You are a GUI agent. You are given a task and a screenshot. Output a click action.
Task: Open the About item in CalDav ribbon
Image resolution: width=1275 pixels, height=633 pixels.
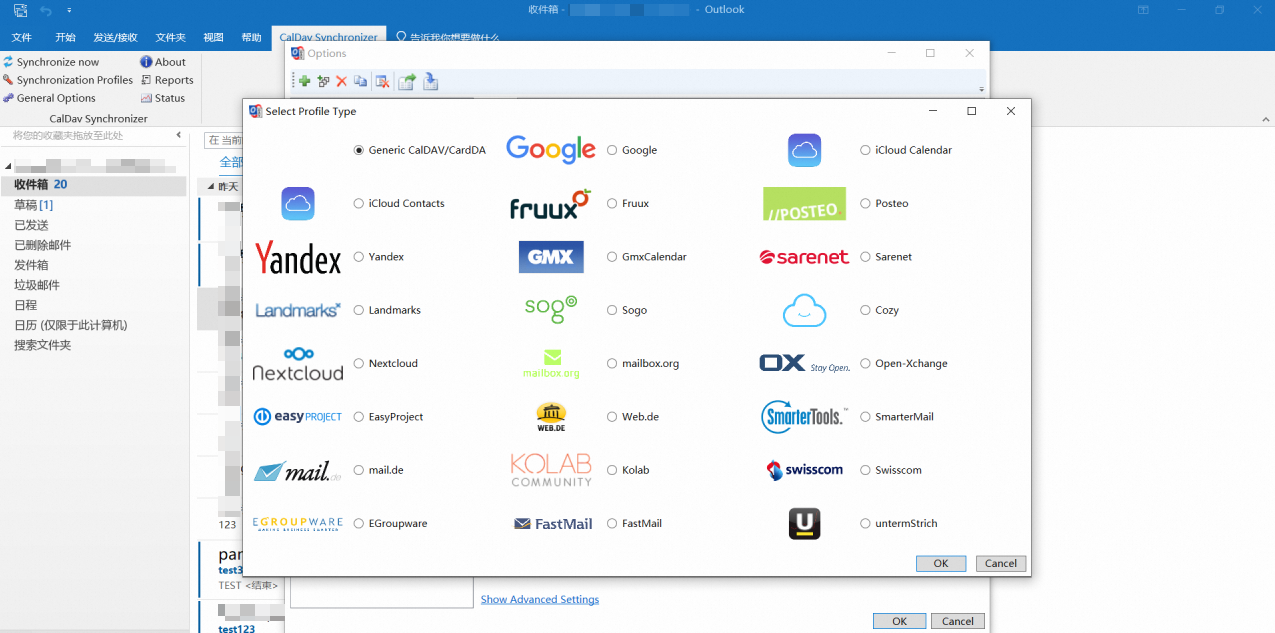coord(163,62)
